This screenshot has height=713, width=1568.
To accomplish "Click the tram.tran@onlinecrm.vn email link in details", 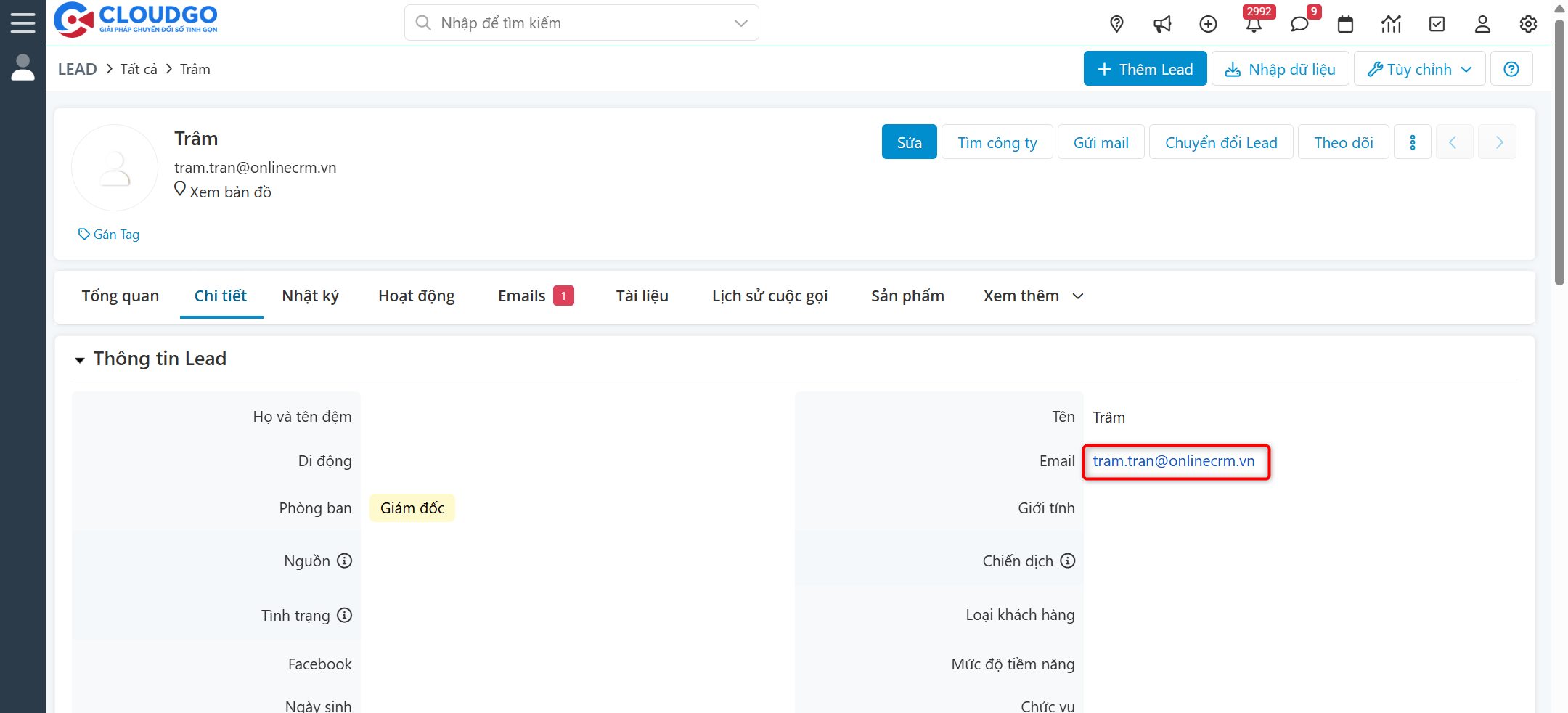I will [1173, 461].
